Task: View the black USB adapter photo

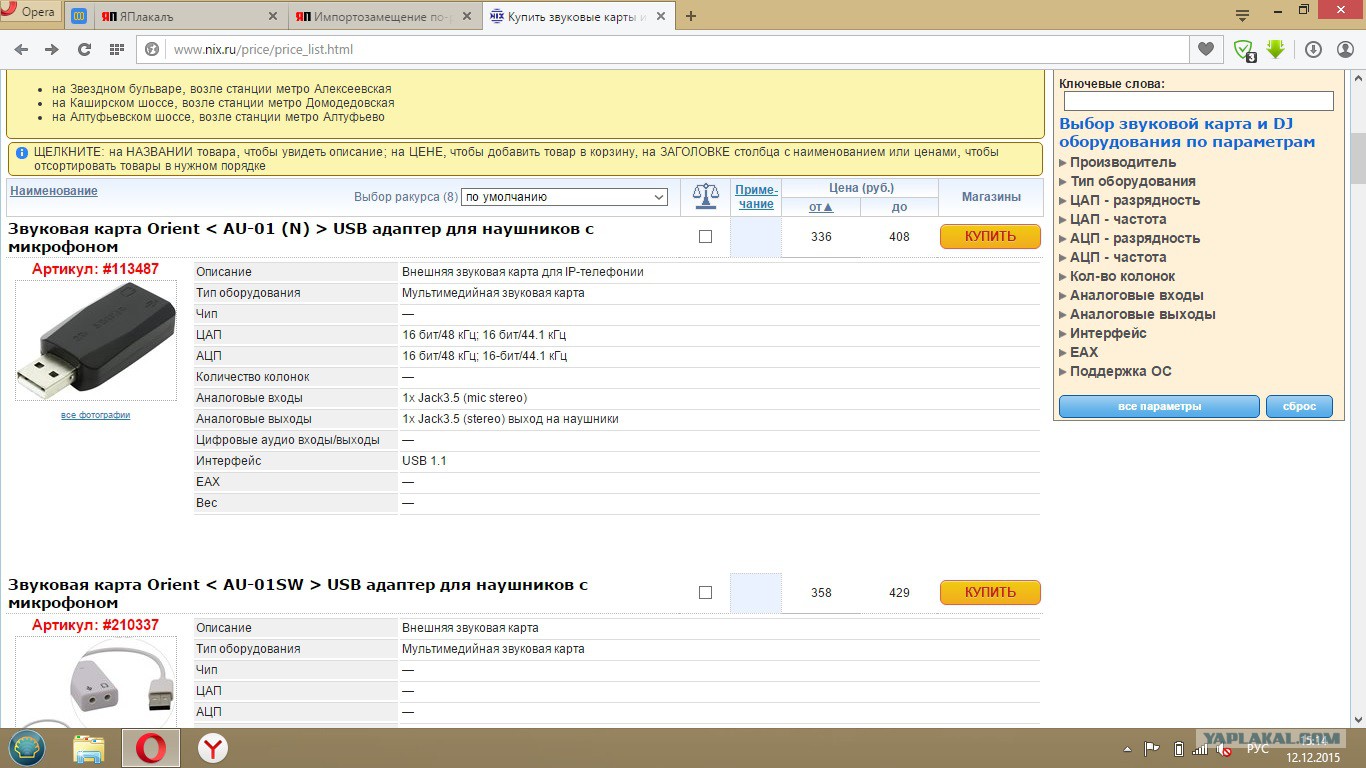Action: pos(95,340)
